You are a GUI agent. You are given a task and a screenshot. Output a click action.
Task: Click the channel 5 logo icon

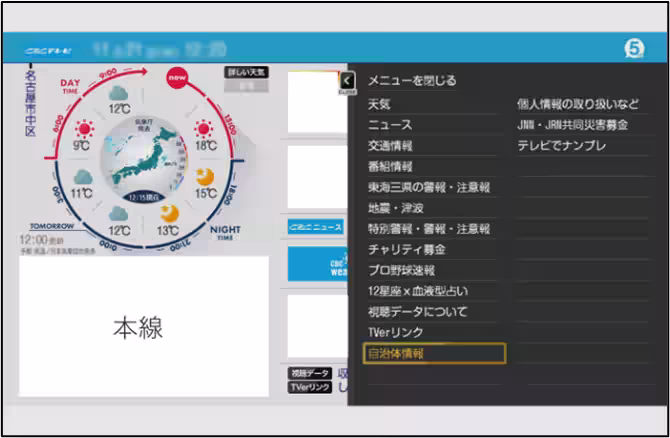634,48
